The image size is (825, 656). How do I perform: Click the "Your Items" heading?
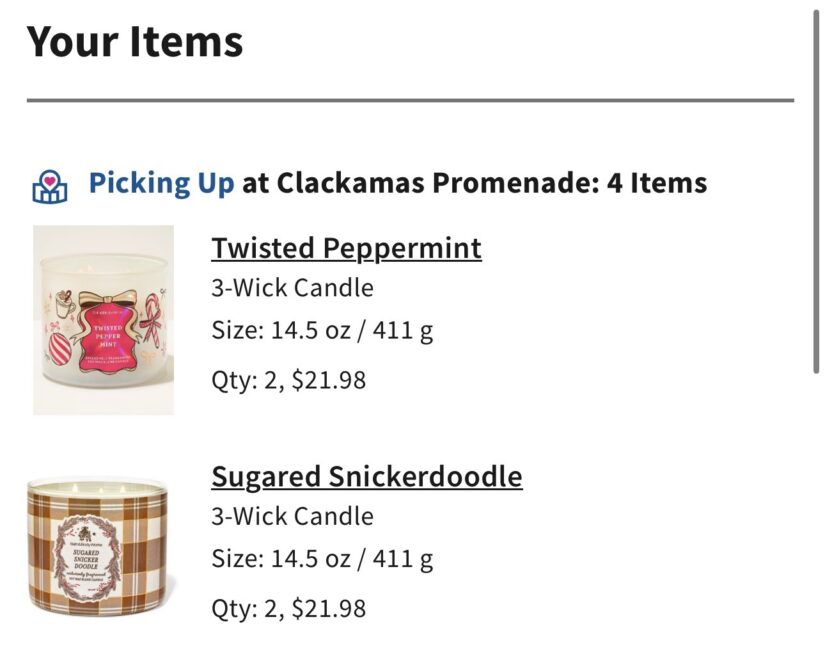point(135,42)
